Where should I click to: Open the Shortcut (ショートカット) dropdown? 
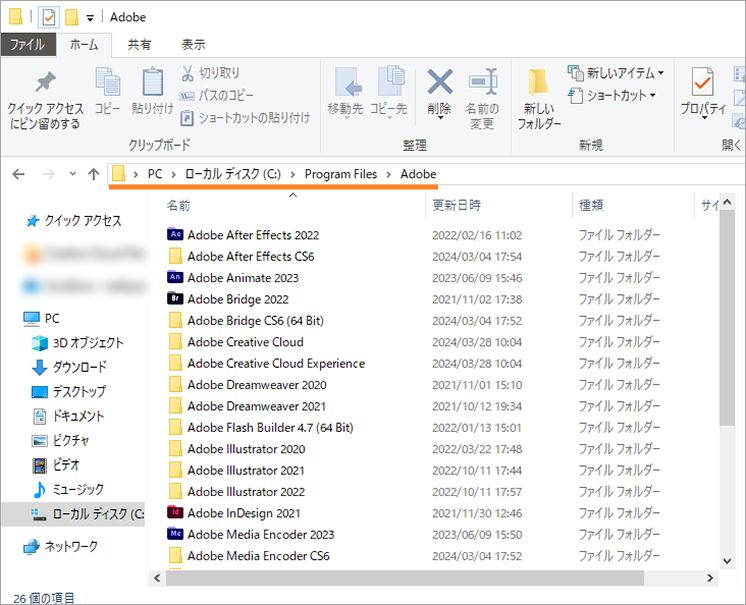click(x=612, y=96)
